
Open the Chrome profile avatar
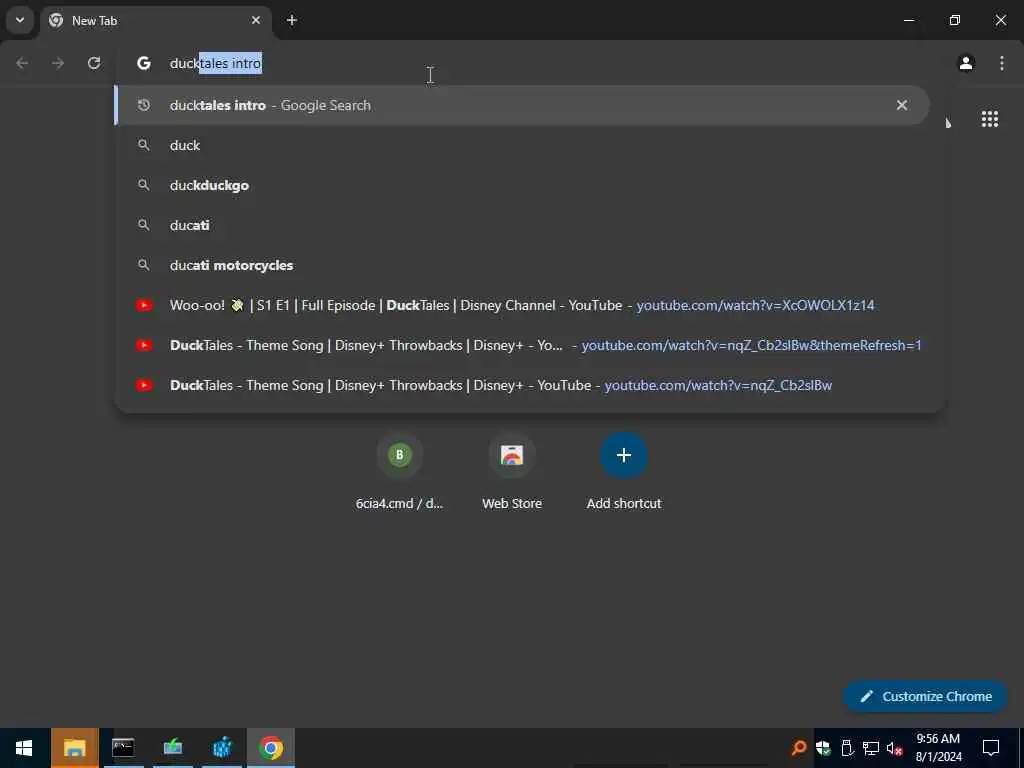click(966, 63)
